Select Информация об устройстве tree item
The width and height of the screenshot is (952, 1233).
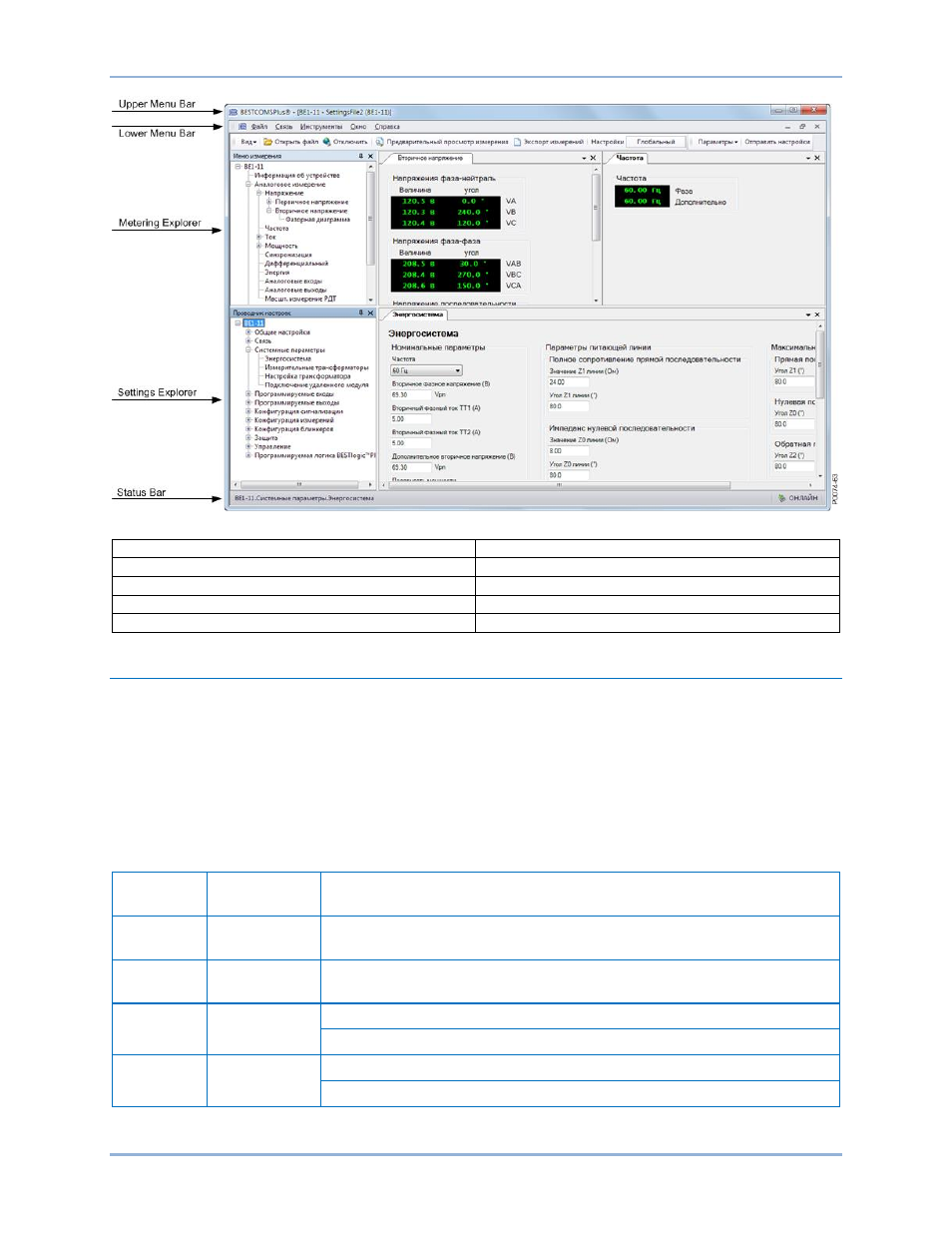296,176
